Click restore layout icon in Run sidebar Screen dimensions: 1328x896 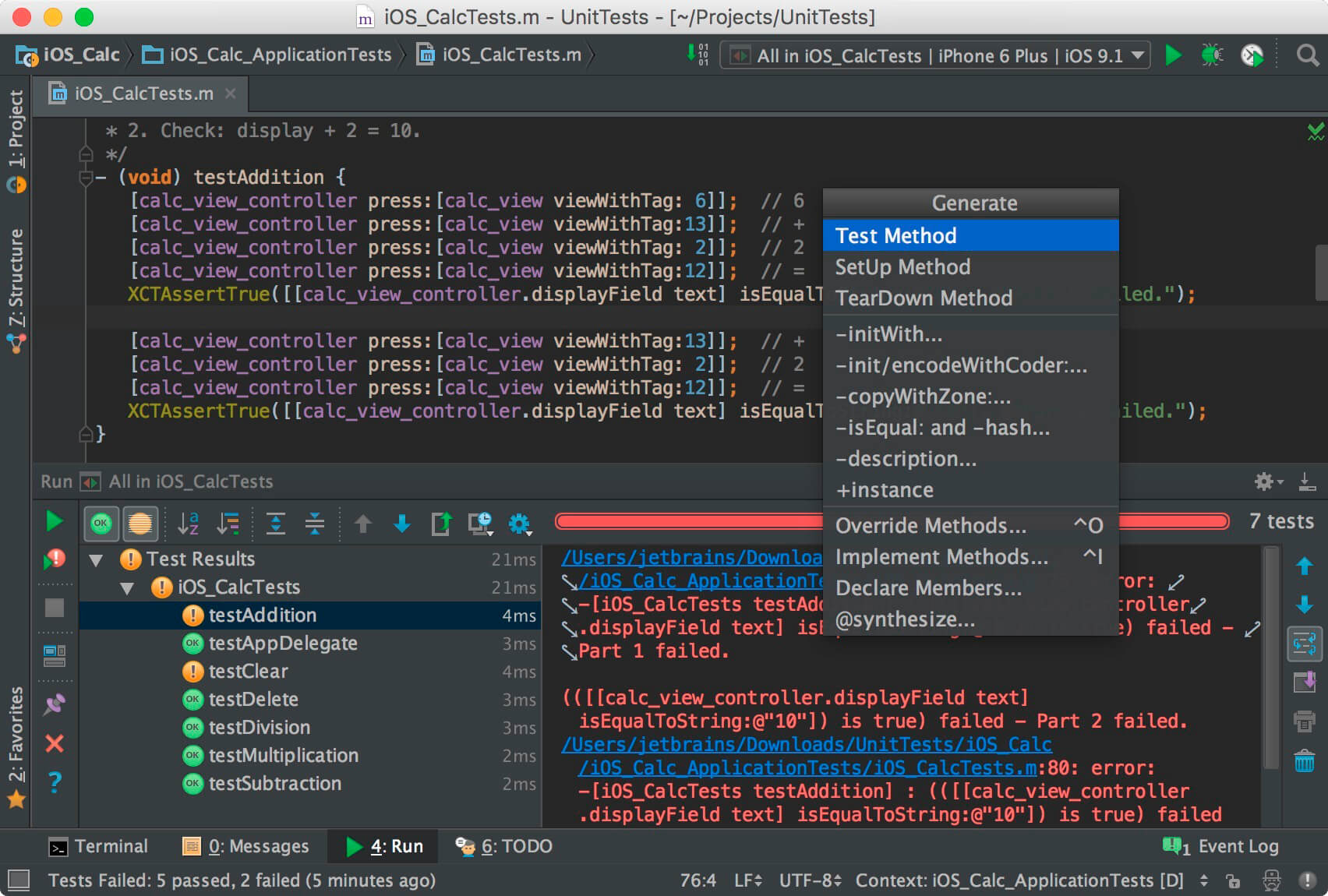pos(55,655)
